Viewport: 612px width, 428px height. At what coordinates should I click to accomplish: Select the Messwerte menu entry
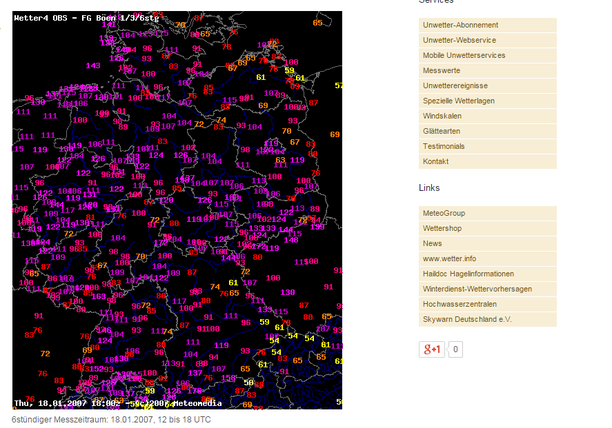point(441,70)
